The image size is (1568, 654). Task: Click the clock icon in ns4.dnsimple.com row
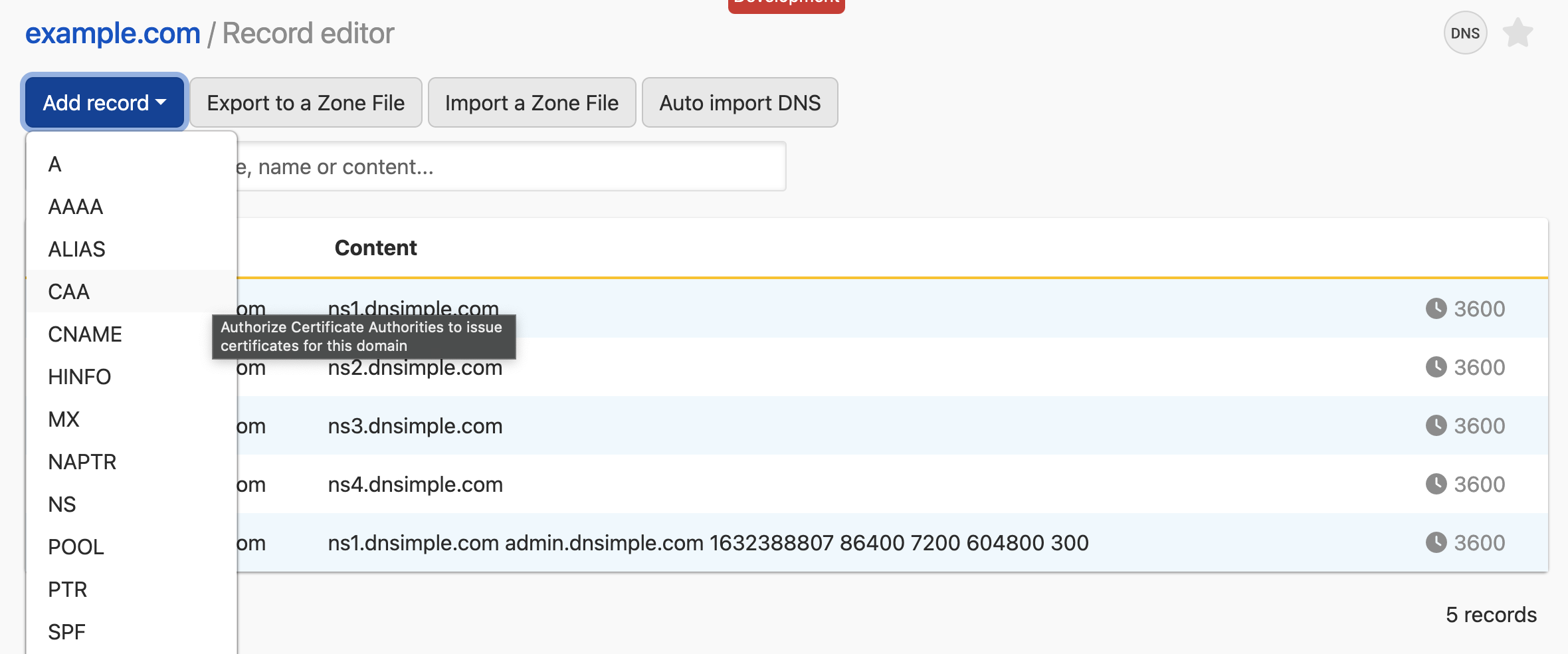(1436, 484)
